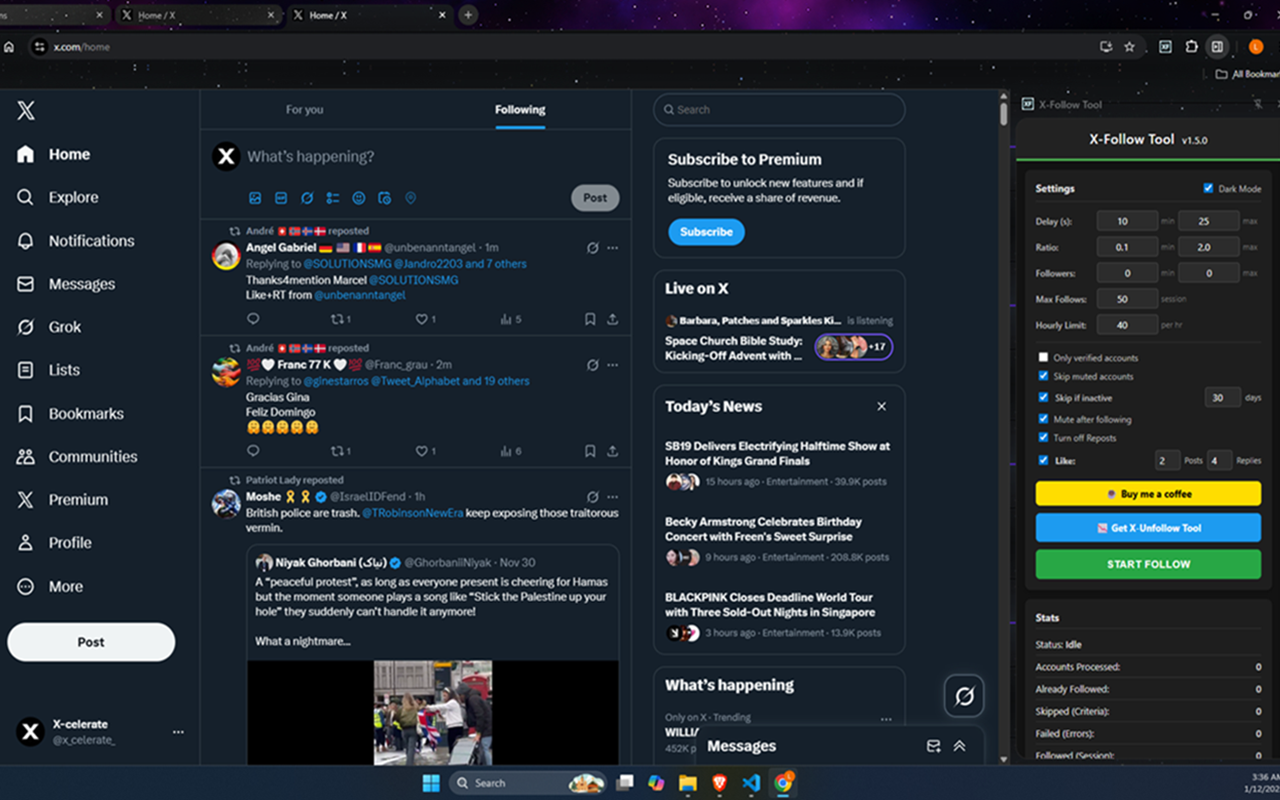The width and height of the screenshot is (1280, 800).
Task: Reply to Franc 77 K's post
Action: tap(253, 451)
